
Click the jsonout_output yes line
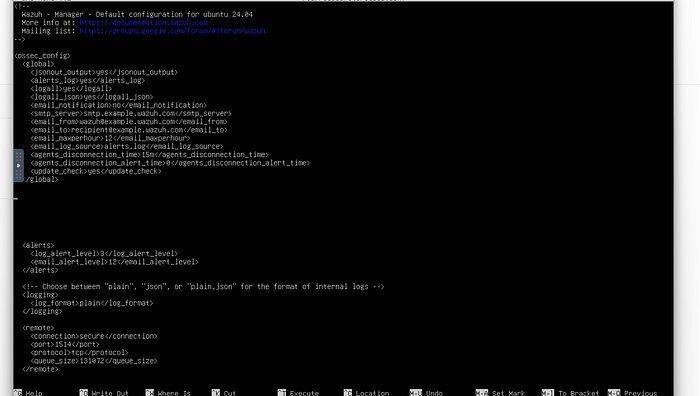tap(104, 72)
